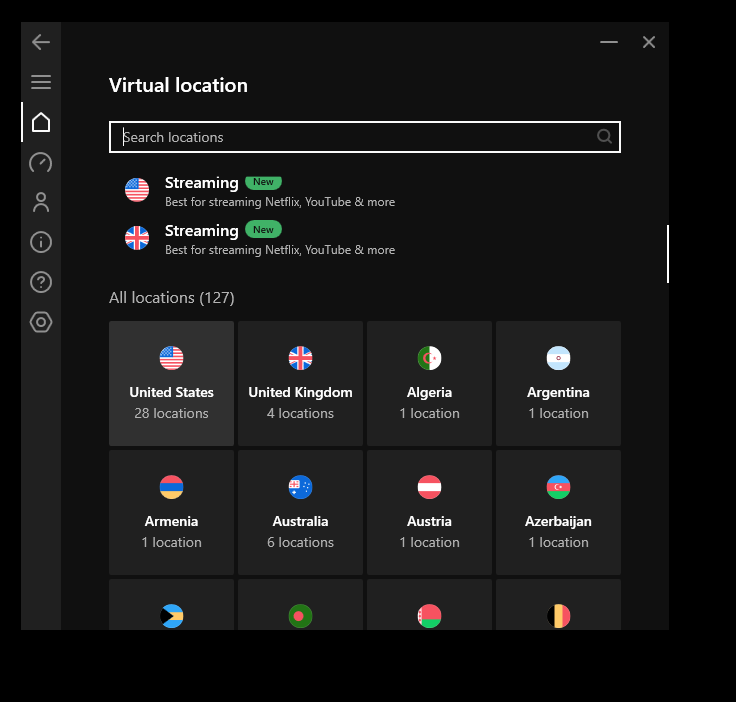
Task: Select the Austria location tile
Action: click(x=429, y=512)
